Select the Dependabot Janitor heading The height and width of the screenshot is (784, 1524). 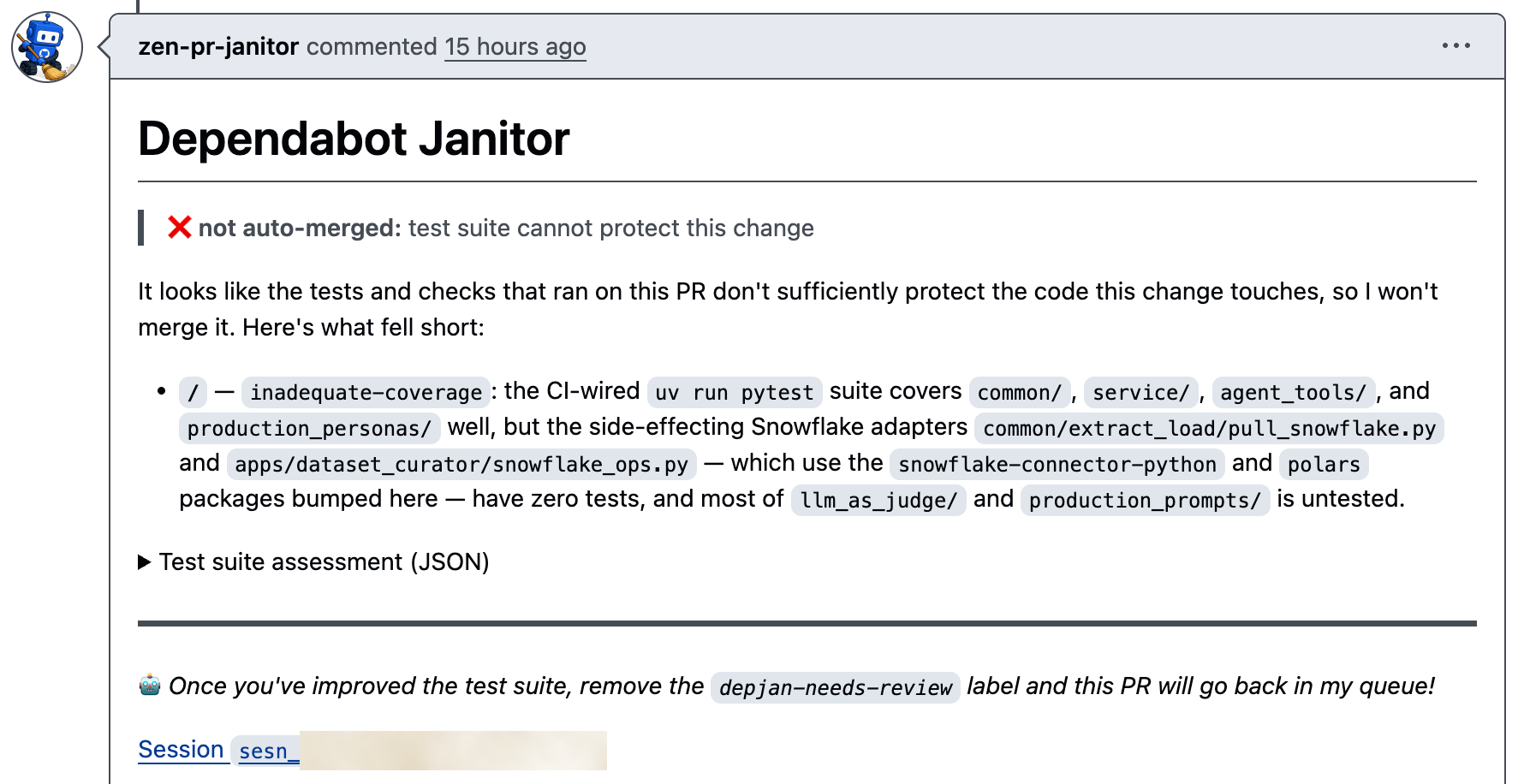point(354,139)
